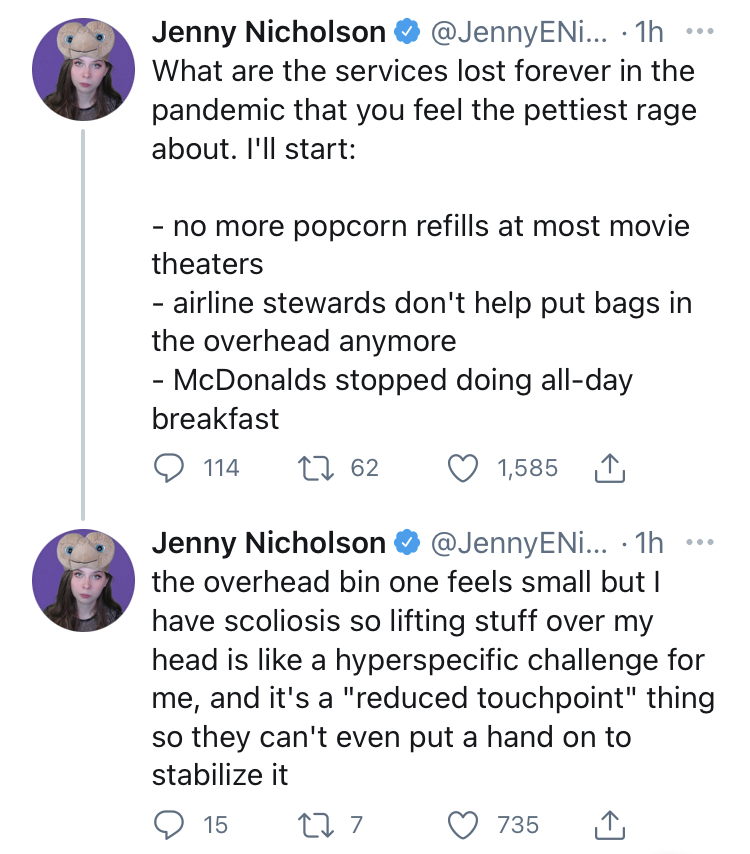Screen dimensions: 750x854
Task: Open the more options menu on first tweet
Action: point(700,32)
